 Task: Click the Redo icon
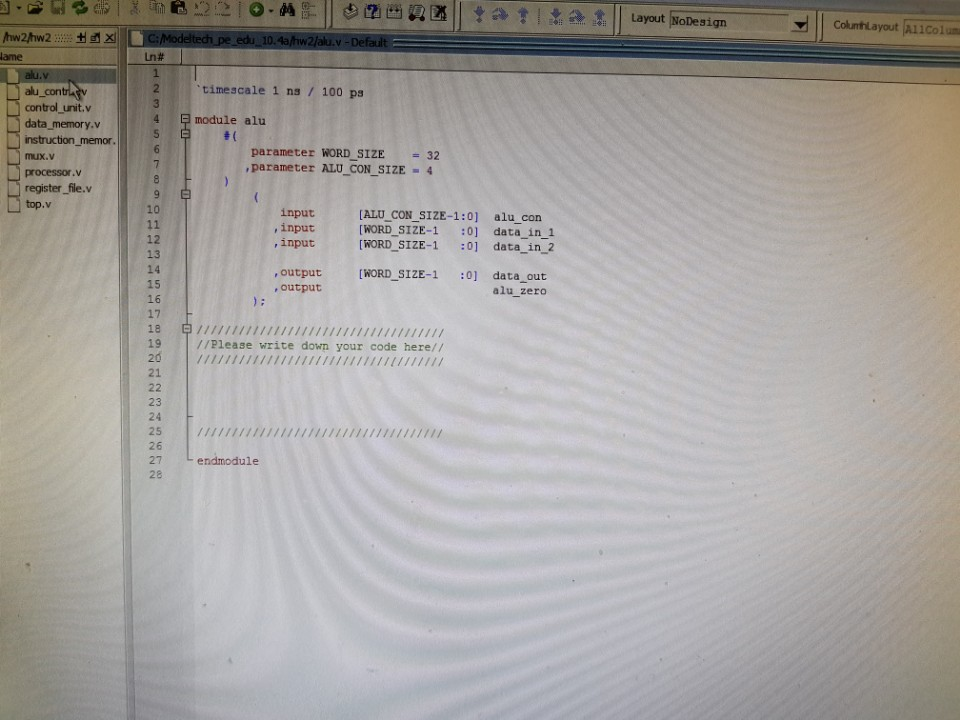click(x=223, y=9)
